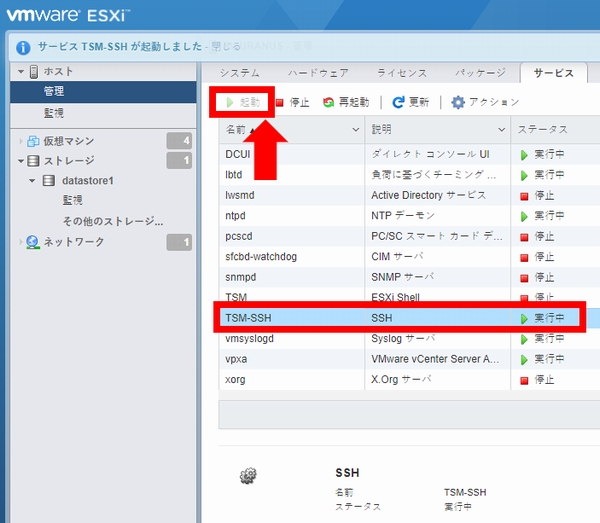Select the sfcbd-watchdog service row

coord(409,257)
